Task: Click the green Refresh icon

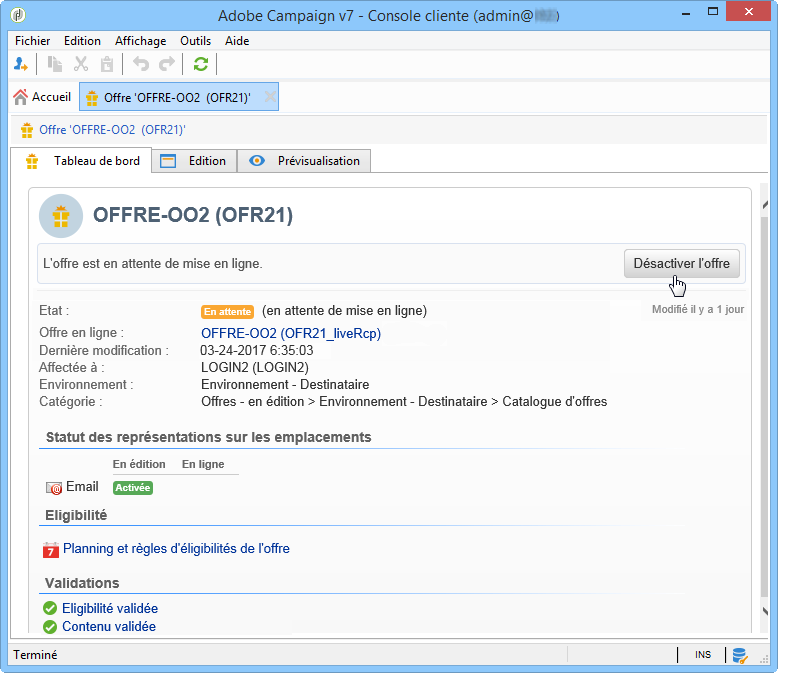Action: (x=200, y=64)
